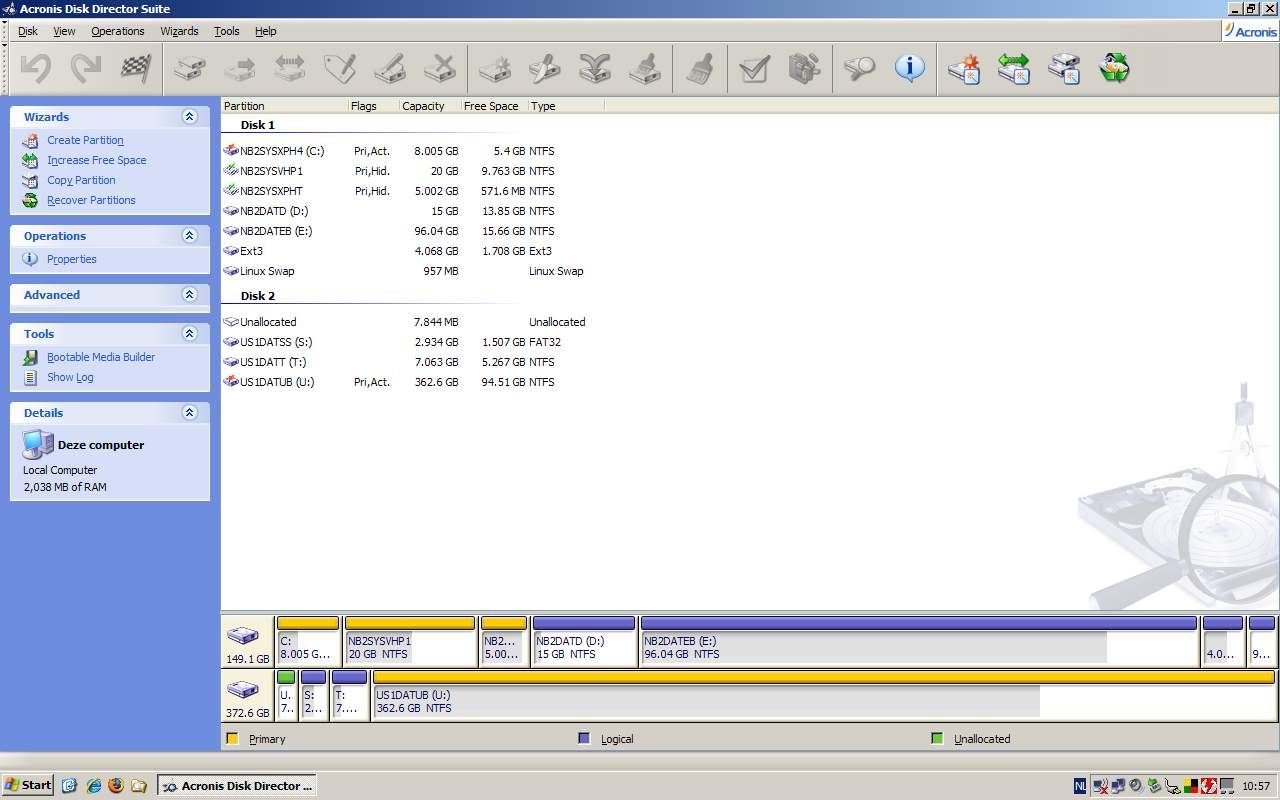Click the Disk 2 drive icon in disk map
Viewport: 1280px width, 800px height.
pos(242,689)
